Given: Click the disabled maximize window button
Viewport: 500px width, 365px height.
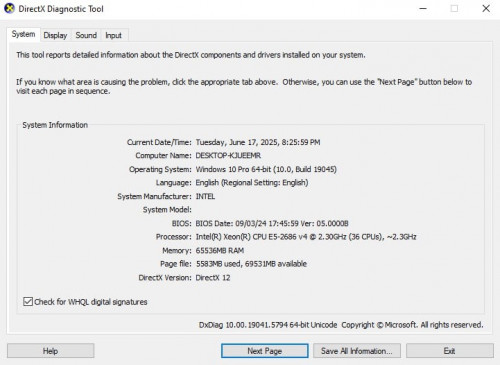Looking at the screenshot, I should 454,8.
